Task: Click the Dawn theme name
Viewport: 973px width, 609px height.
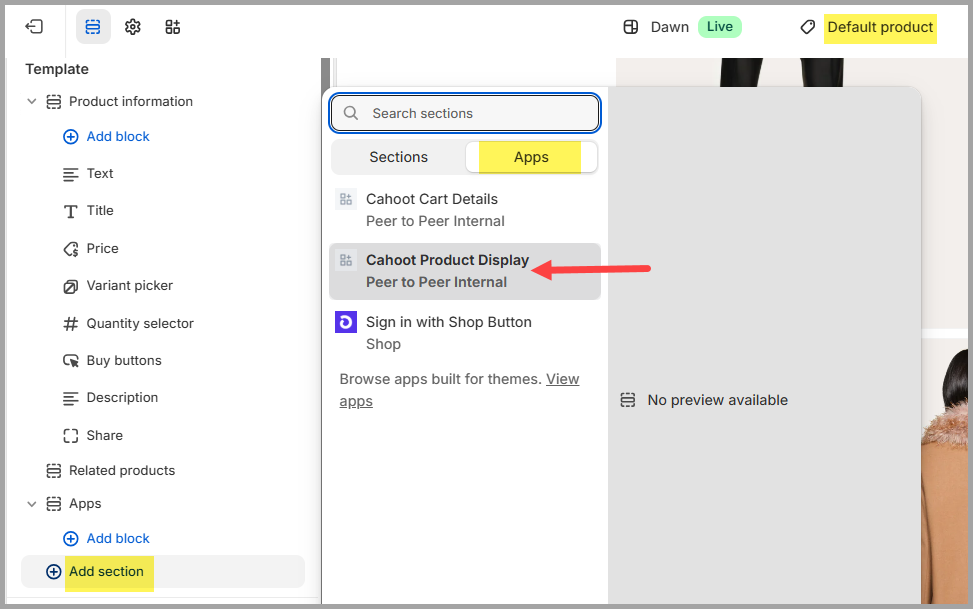Action: (670, 27)
